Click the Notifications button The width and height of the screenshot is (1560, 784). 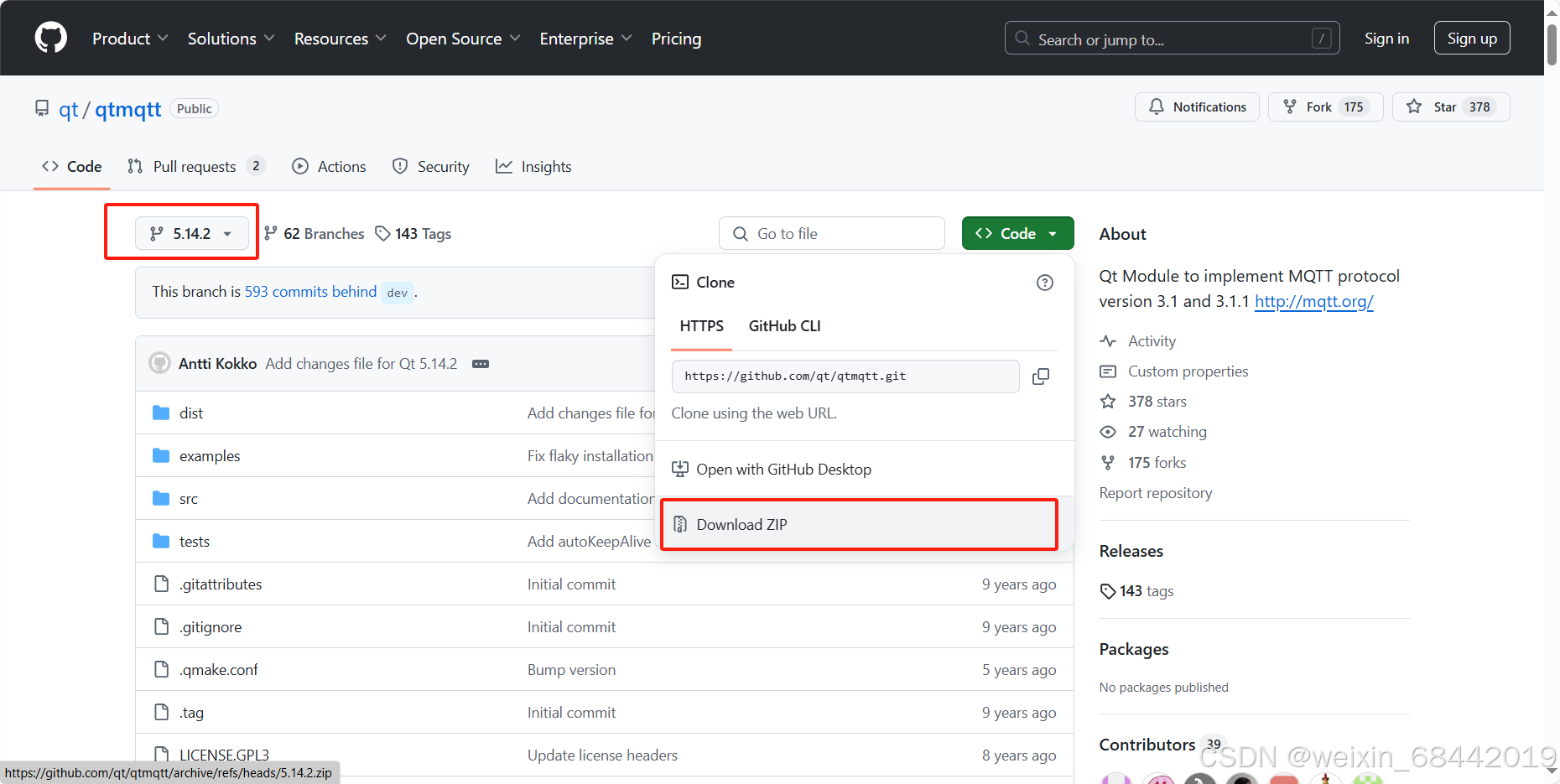click(x=1197, y=106)
